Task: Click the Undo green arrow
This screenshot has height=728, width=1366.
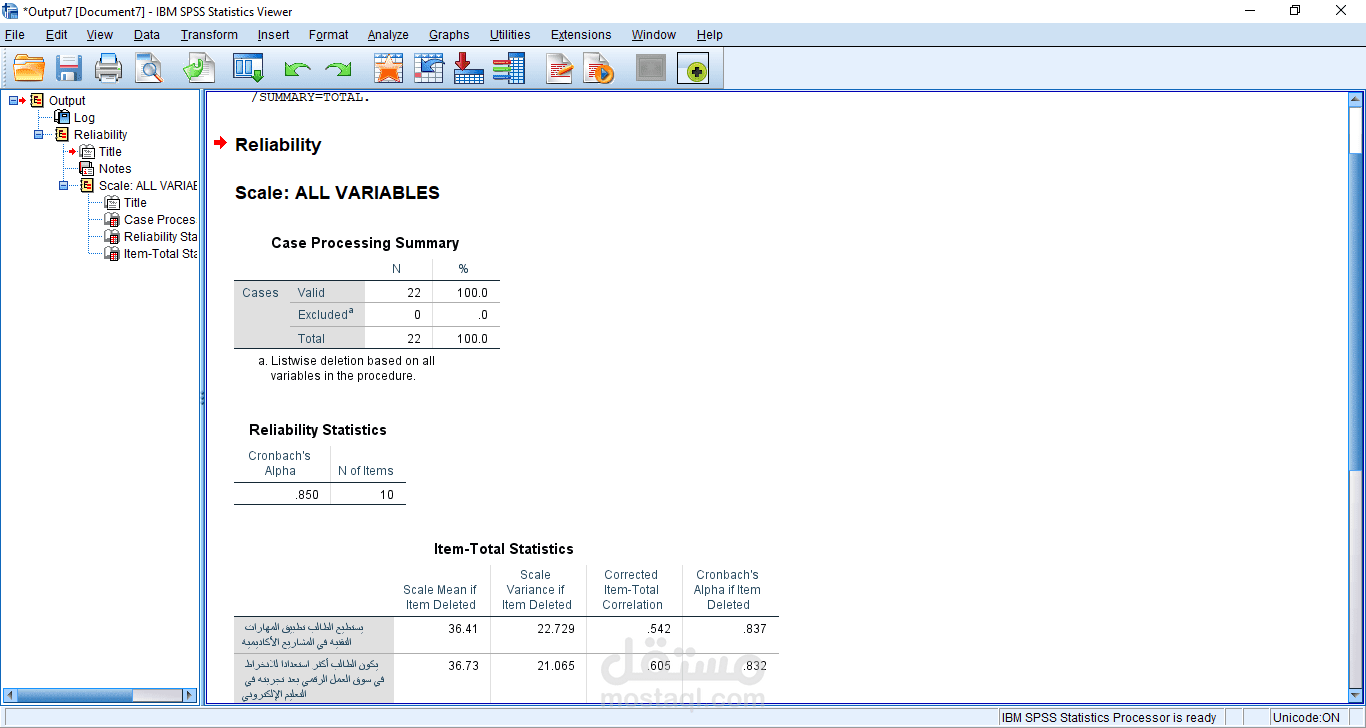Action: click(297, 70)
